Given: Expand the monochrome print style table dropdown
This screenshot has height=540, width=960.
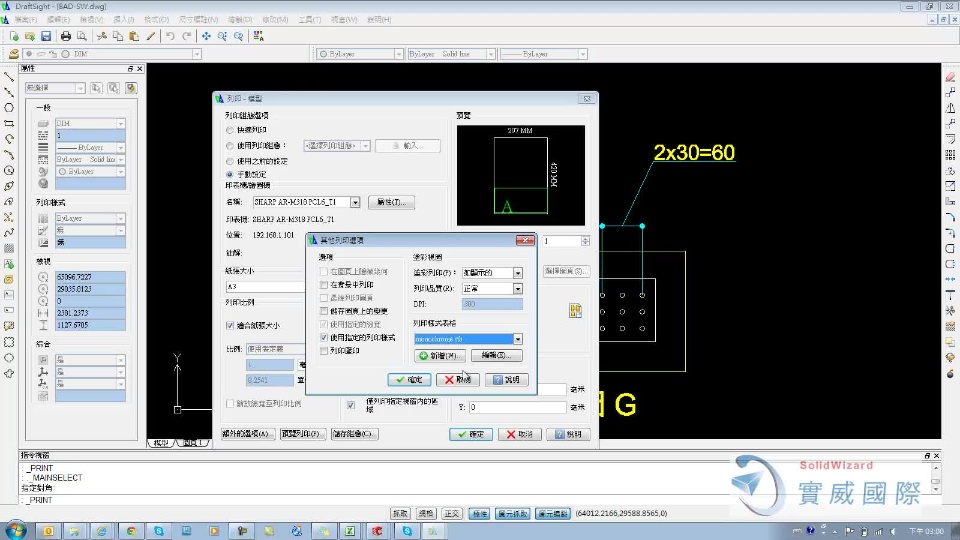Looking at the screenshot, I should pyautogui.click(x=517, y=339).
